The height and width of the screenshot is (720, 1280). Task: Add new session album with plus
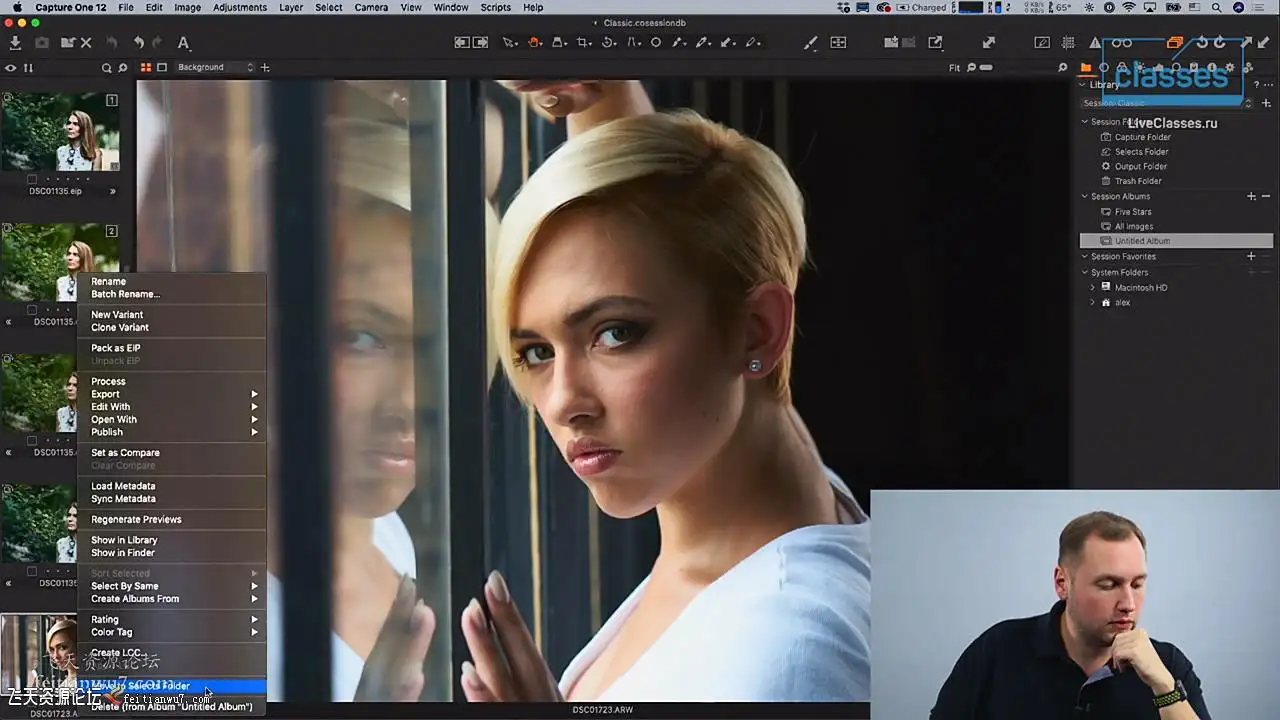tap(1251, 196)
